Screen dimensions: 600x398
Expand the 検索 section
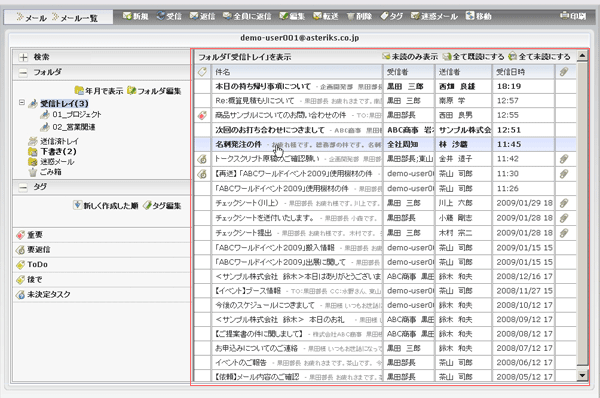[x=23, y=57]
